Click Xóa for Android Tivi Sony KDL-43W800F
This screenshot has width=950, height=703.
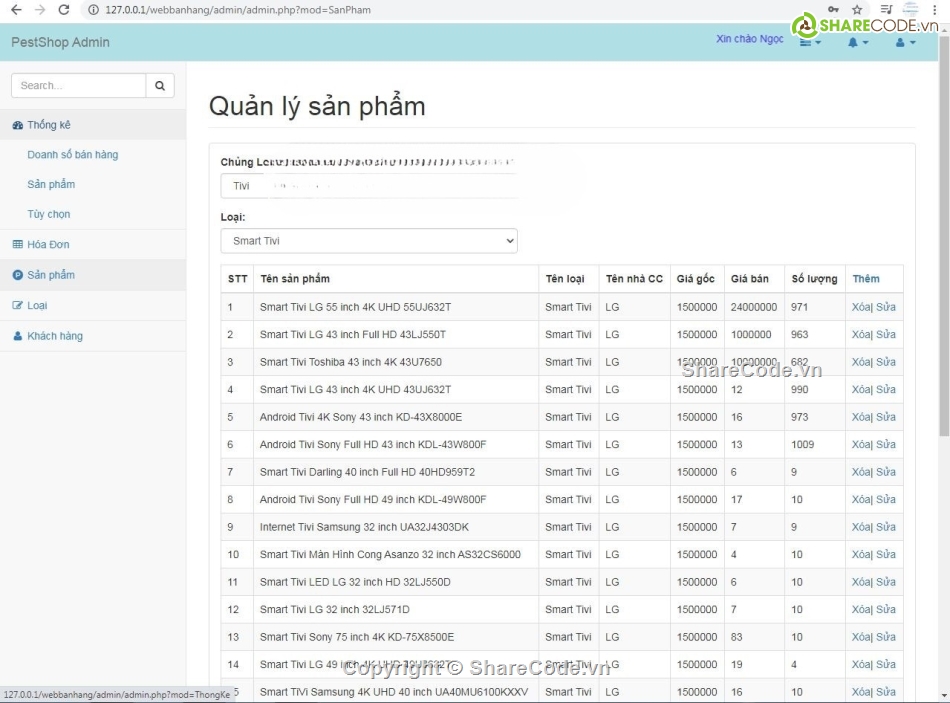point(861,444)
